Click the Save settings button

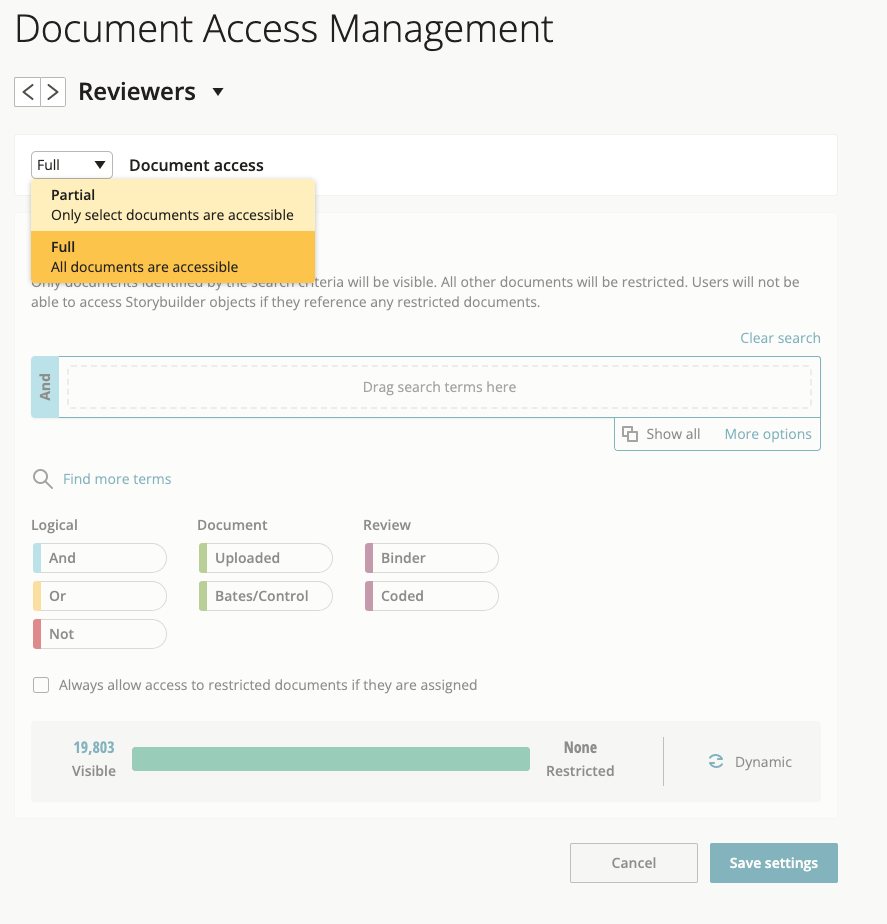(x=773, y=862)
